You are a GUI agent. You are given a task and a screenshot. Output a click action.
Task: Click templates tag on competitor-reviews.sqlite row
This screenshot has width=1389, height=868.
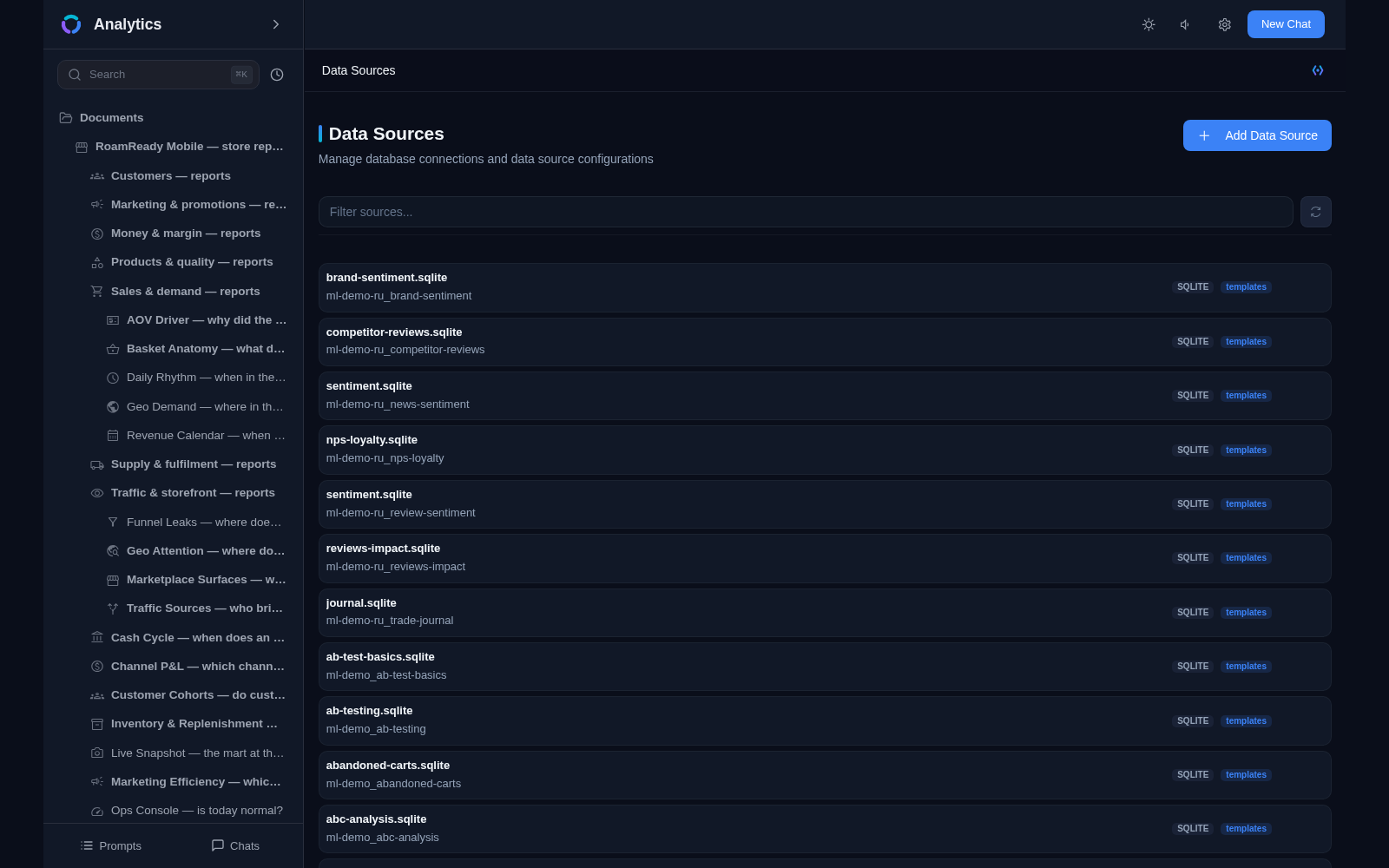(x=1246, y=342)
